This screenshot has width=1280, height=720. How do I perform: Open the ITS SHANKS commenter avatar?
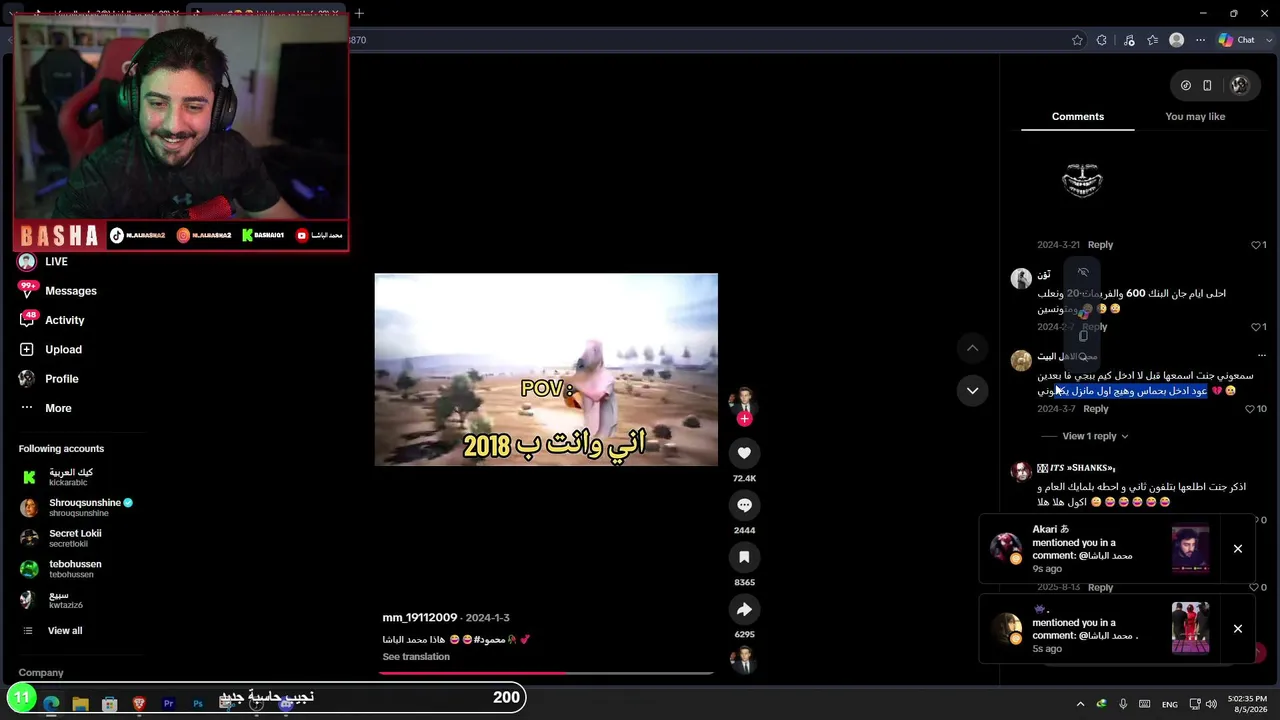coord(1021,472)
